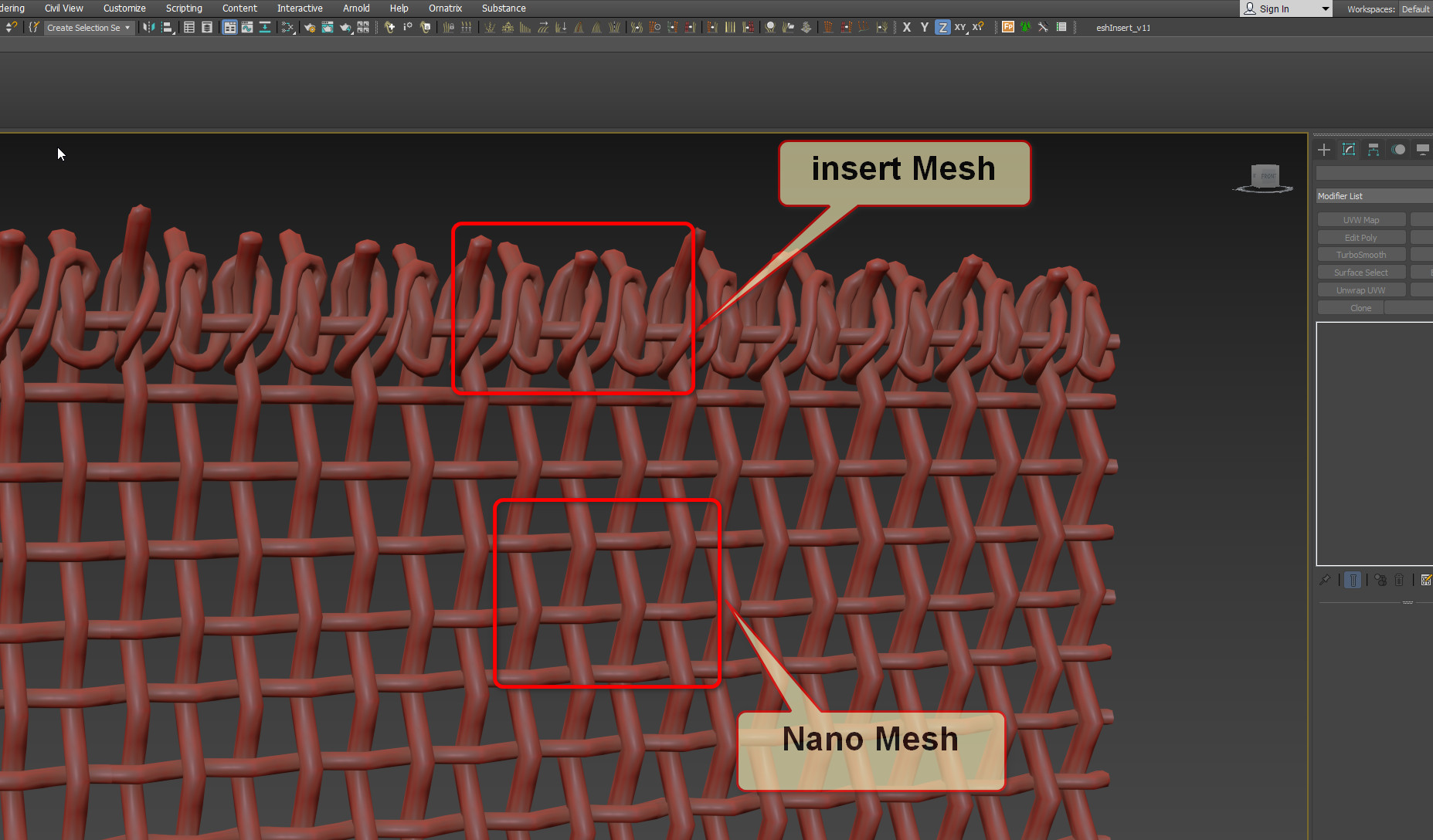The width and height of the screenshot is (1433, 840).
Task: Open the Workspaces Default dropdown
Action: [x=1416, y=9]
